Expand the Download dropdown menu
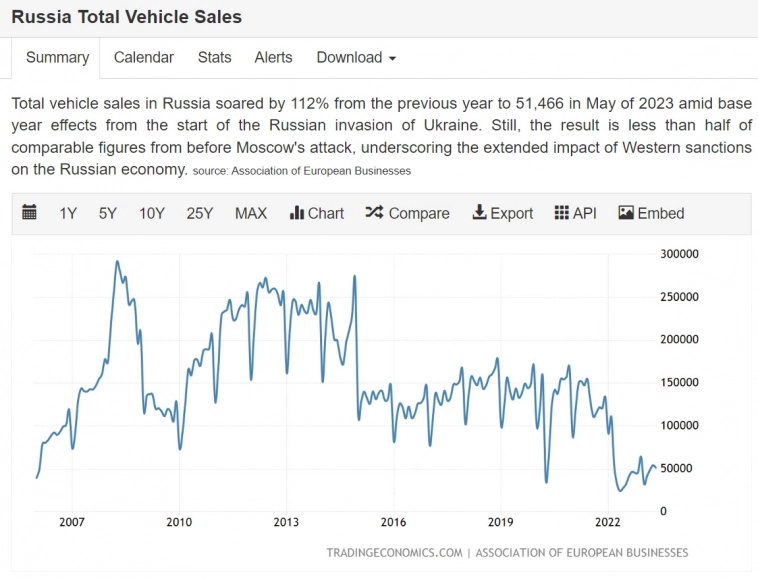758x579 pixels. click(x=356, y=58)
